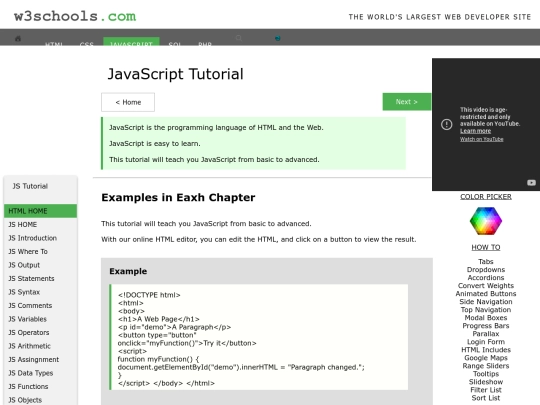Open the 'Sort List' how-to link
540x405 pixels.
pyautogui.click(x=486, y=398)
